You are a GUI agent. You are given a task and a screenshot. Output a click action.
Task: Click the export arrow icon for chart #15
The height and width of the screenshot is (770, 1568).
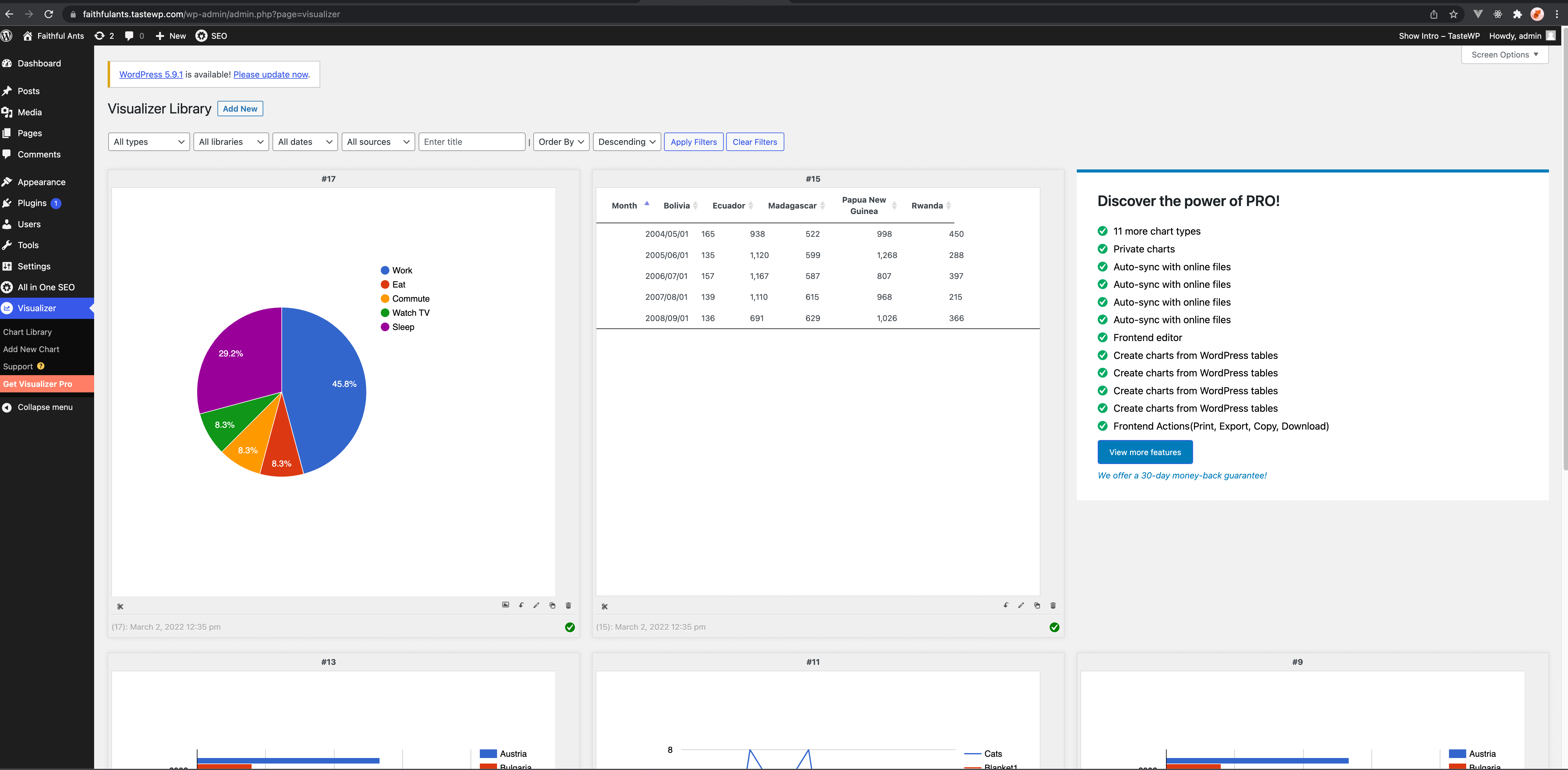[1005, 605]
